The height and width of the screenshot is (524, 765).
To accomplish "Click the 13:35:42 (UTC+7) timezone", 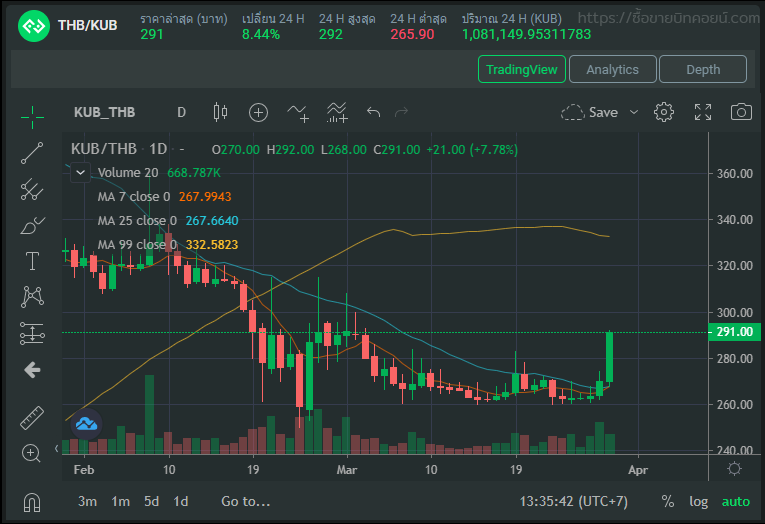I will pyautogui.click(x=574, y=502).
